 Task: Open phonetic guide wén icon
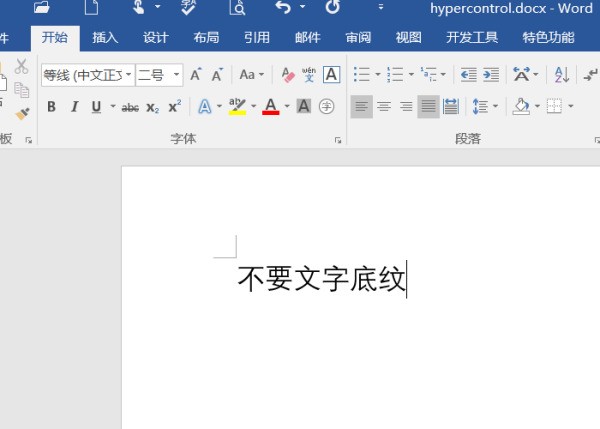pyautogui.click(x=309, y=75)
